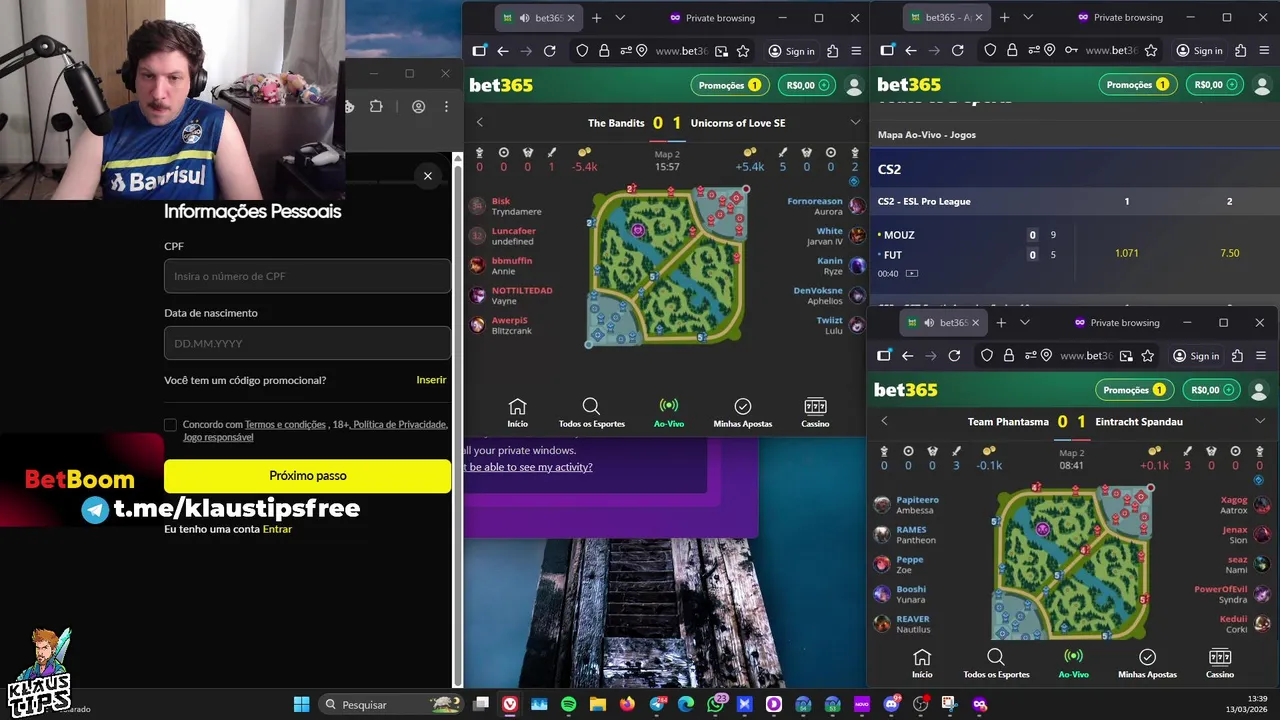1280x720 pixels.
Task: Open the shield tracking protection in CS2 window
Action: [990, 50]
